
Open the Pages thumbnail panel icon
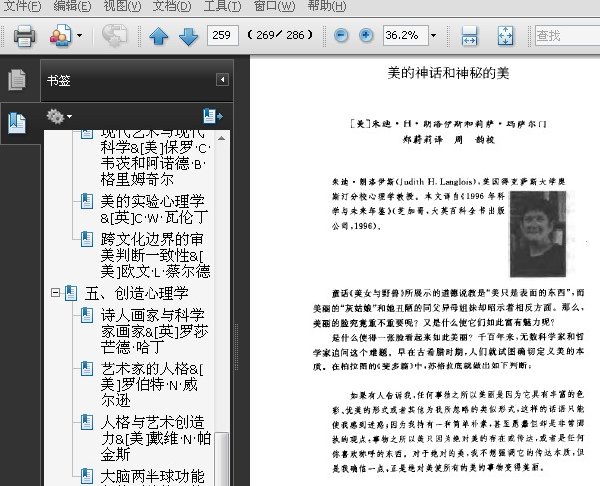point(17,80)
